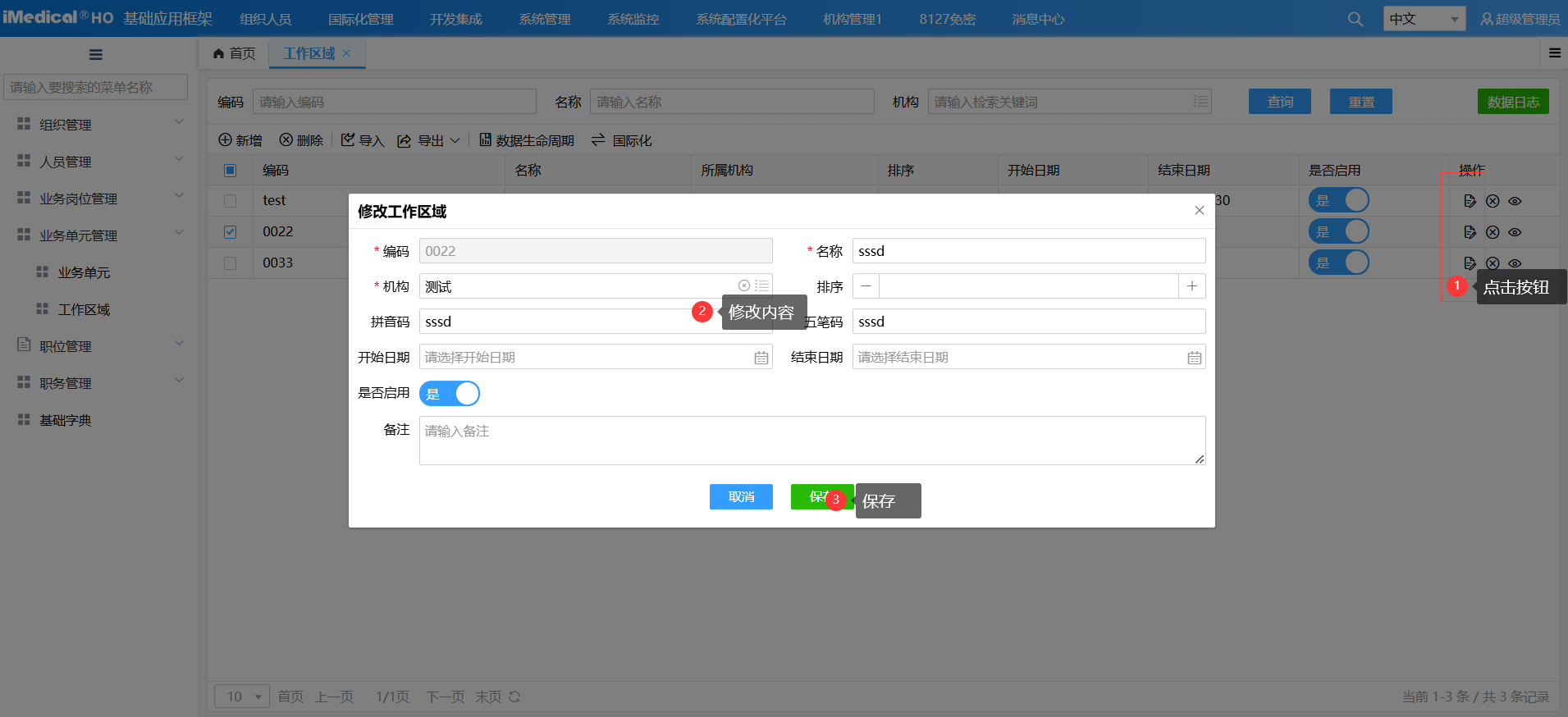Toggle the 是否启用 switch in the dialog
The height and width of the screenshot is (717, 1568).
click(450, 394)
